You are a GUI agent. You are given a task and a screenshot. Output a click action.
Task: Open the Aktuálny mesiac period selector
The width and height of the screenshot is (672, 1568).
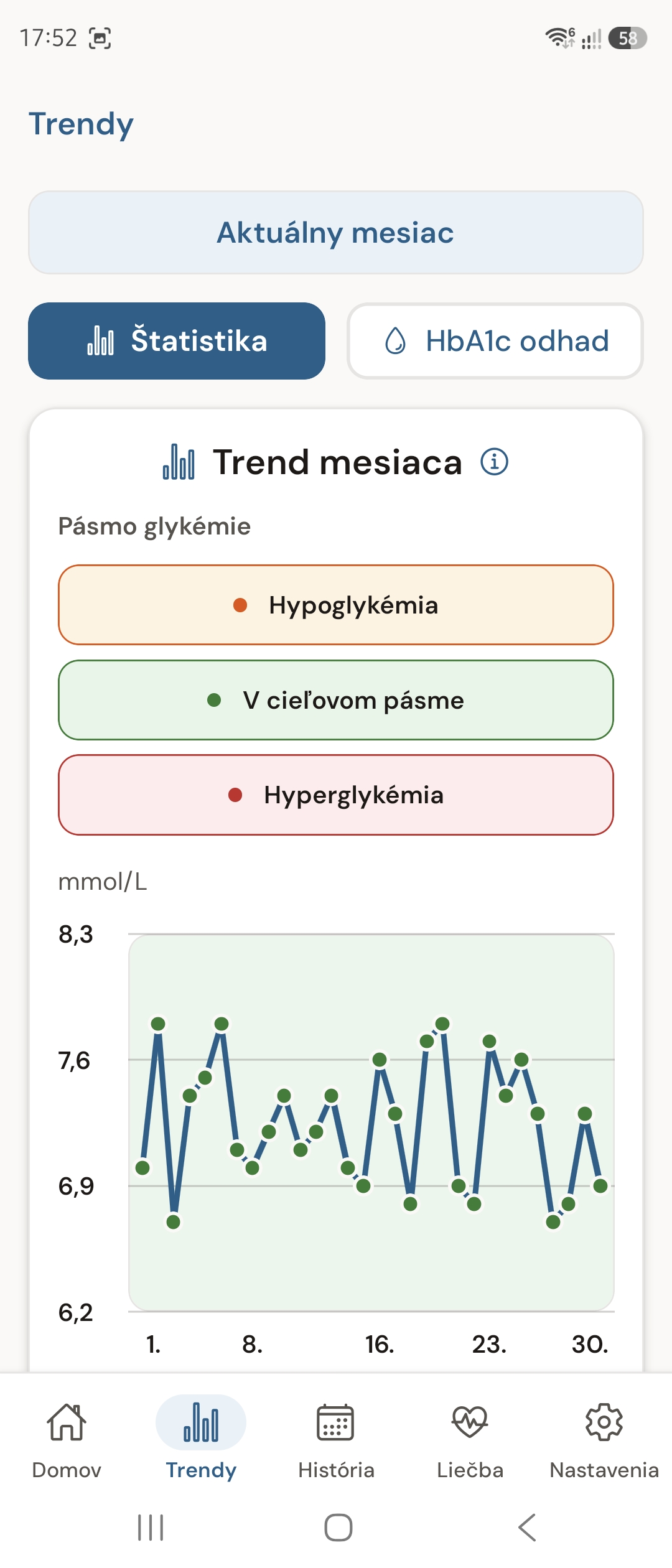[x=336, y=233]
